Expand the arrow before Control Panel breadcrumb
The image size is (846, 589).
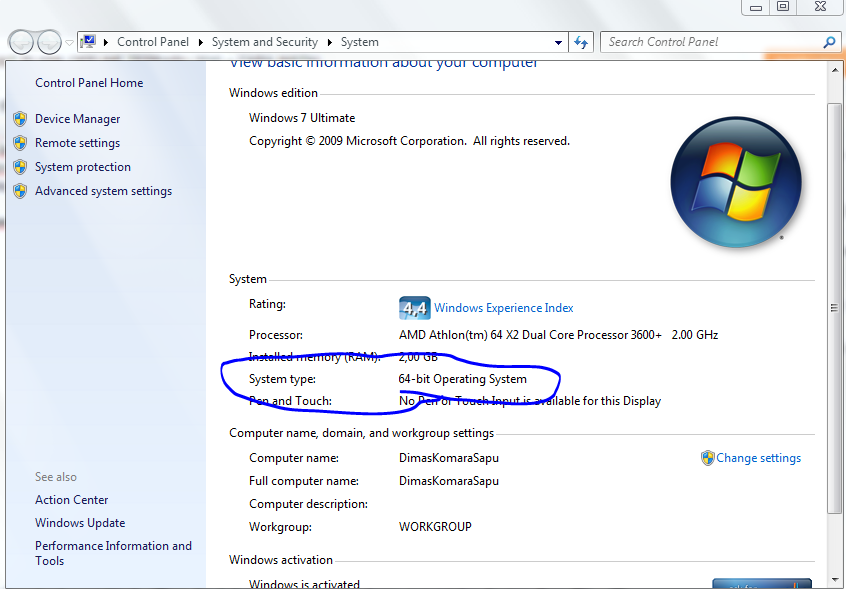tap(106, 42)
